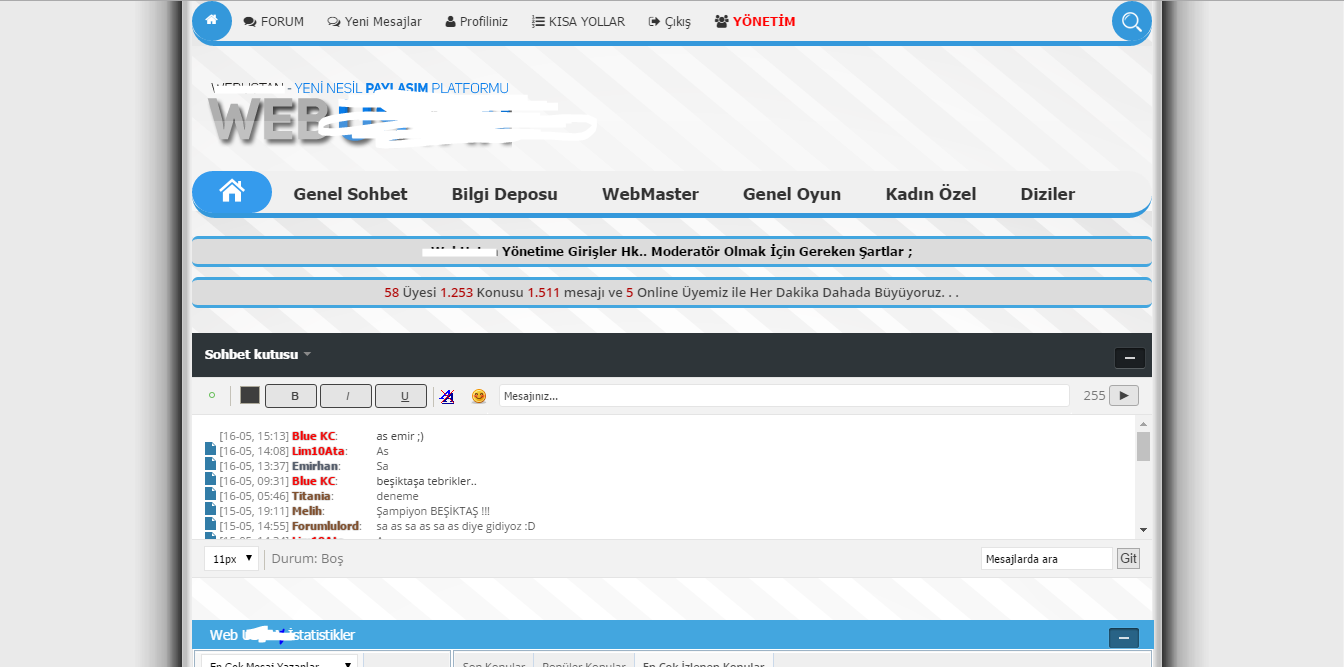This screenshot has width=1344, height=667.
Task: Log out via the Çıkış link
Action: tap(670, 21)
